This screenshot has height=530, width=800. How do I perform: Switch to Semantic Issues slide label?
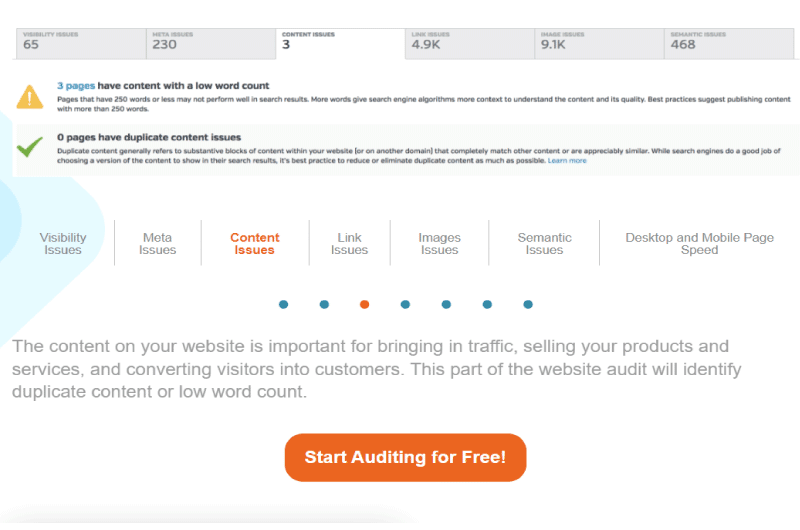click(544, 244)
